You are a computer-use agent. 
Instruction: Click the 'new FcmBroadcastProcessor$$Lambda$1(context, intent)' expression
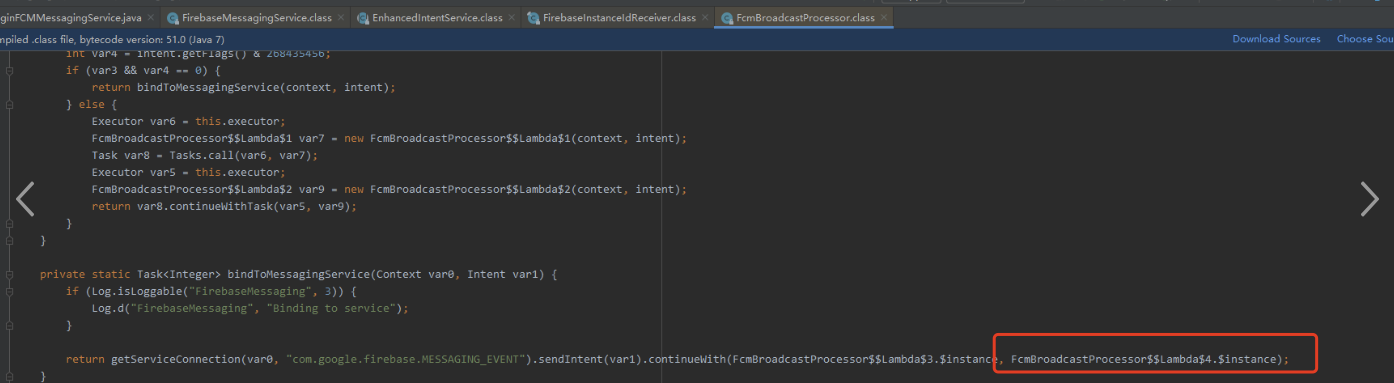click(514, 138)
